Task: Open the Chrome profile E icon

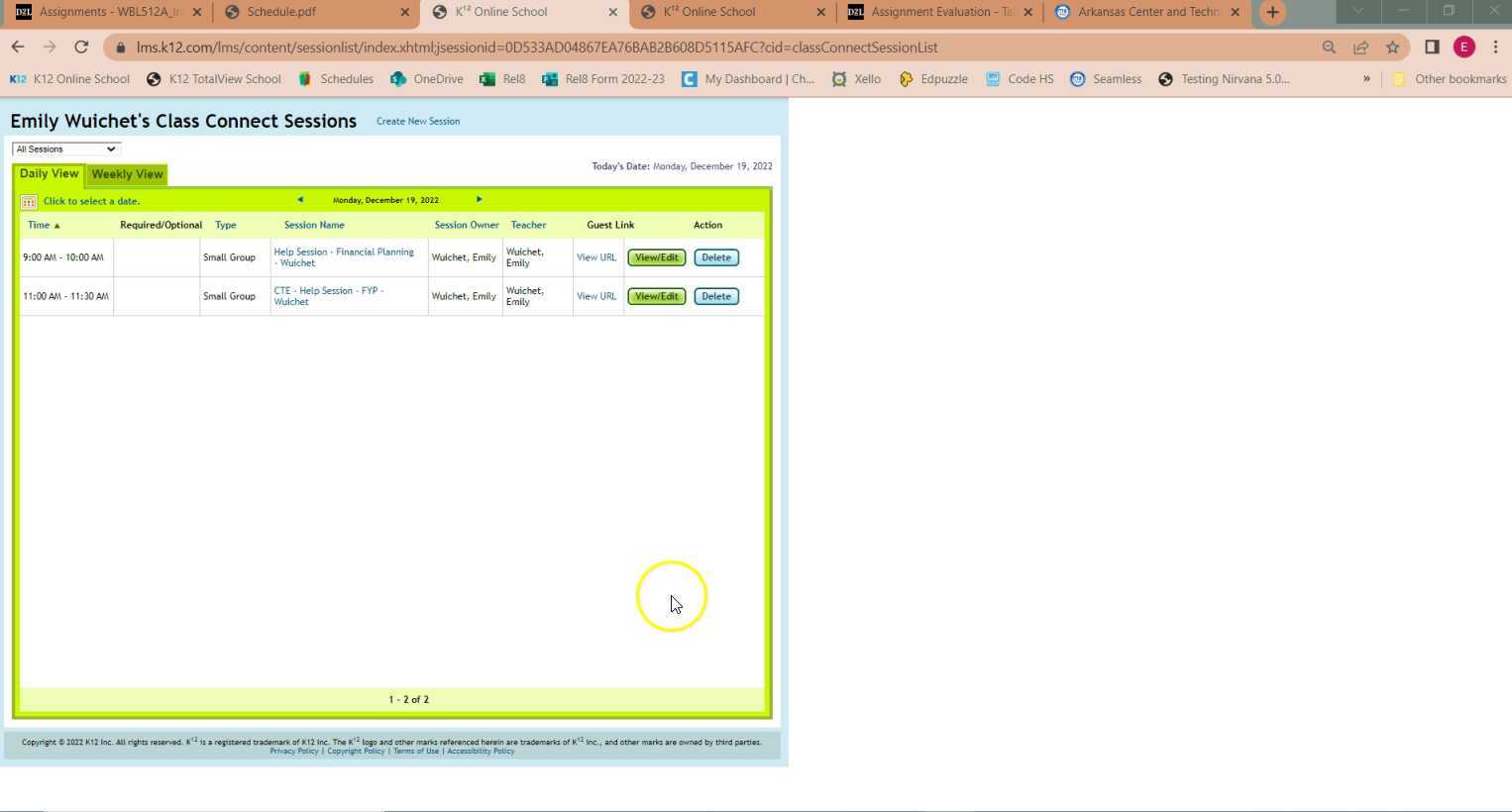Action: (x=1462, y=47)
